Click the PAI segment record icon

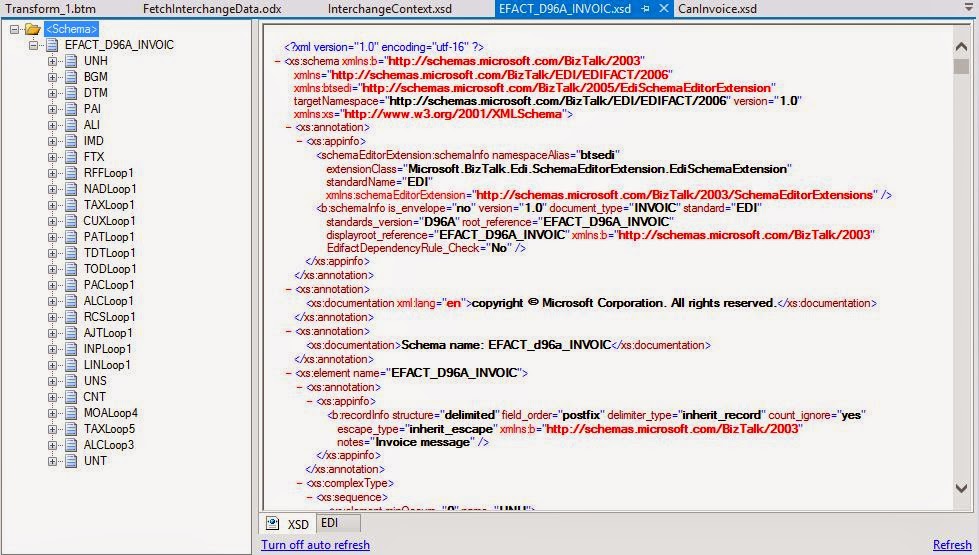pyautogui.click(x=71, y=109)
